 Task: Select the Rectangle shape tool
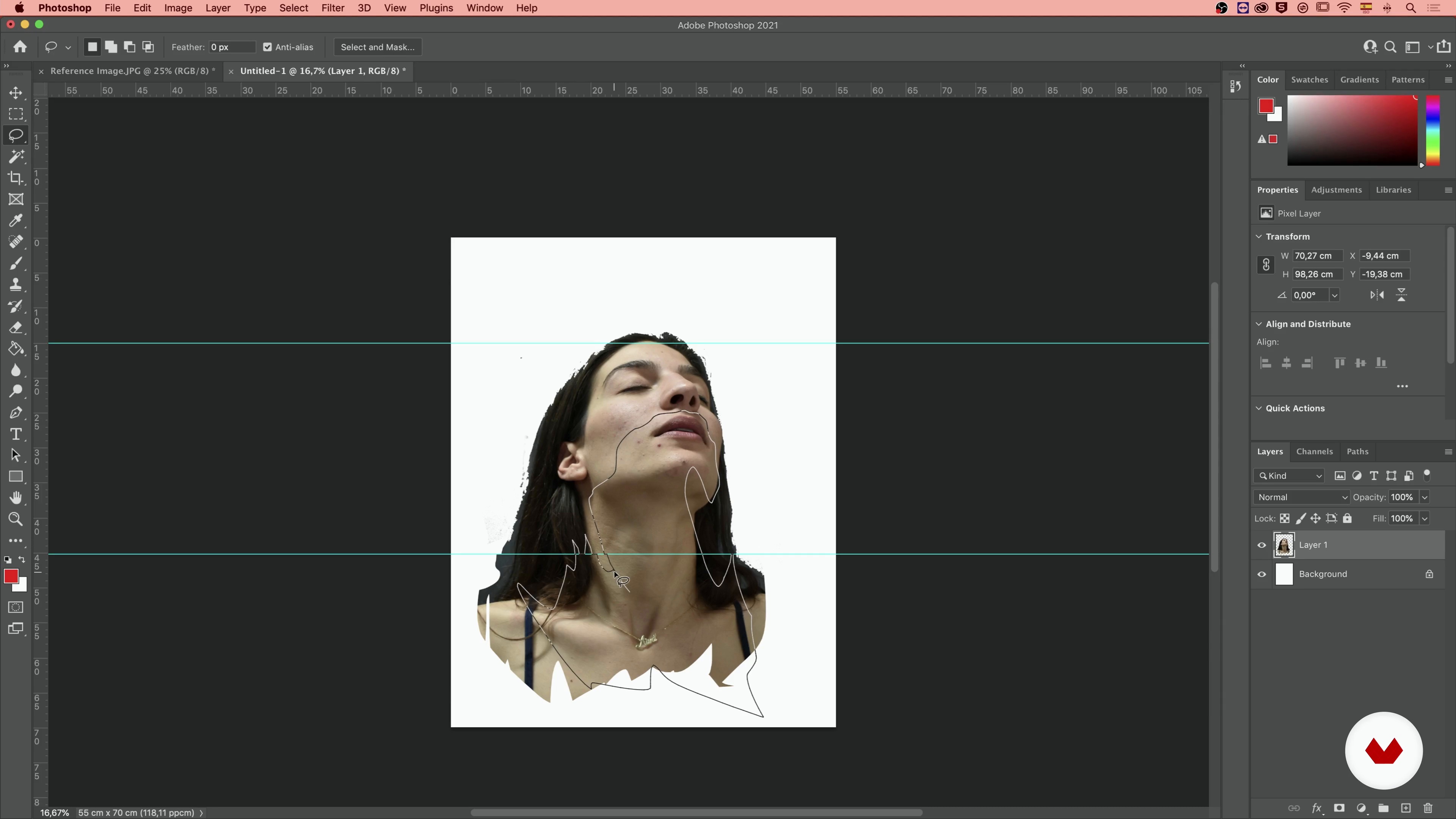coord(16,477)
